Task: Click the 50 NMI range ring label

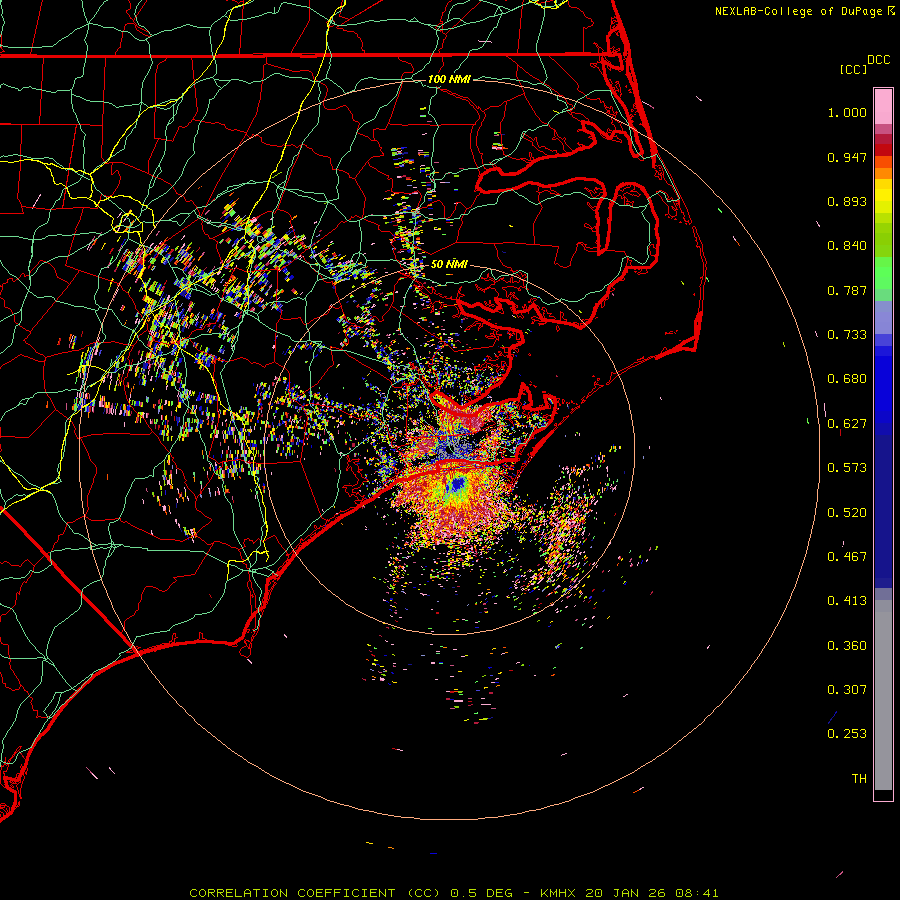Action: coord(449,264)
